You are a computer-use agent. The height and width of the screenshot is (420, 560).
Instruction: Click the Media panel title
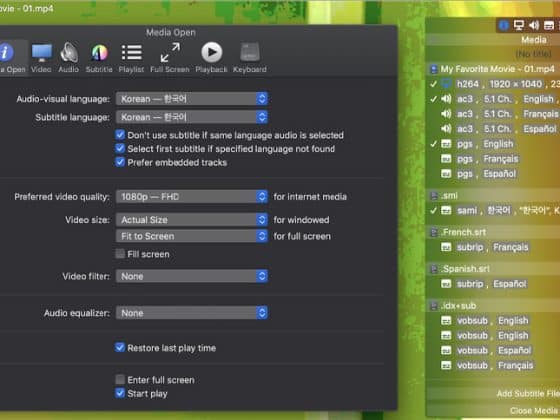coord(534,40)
